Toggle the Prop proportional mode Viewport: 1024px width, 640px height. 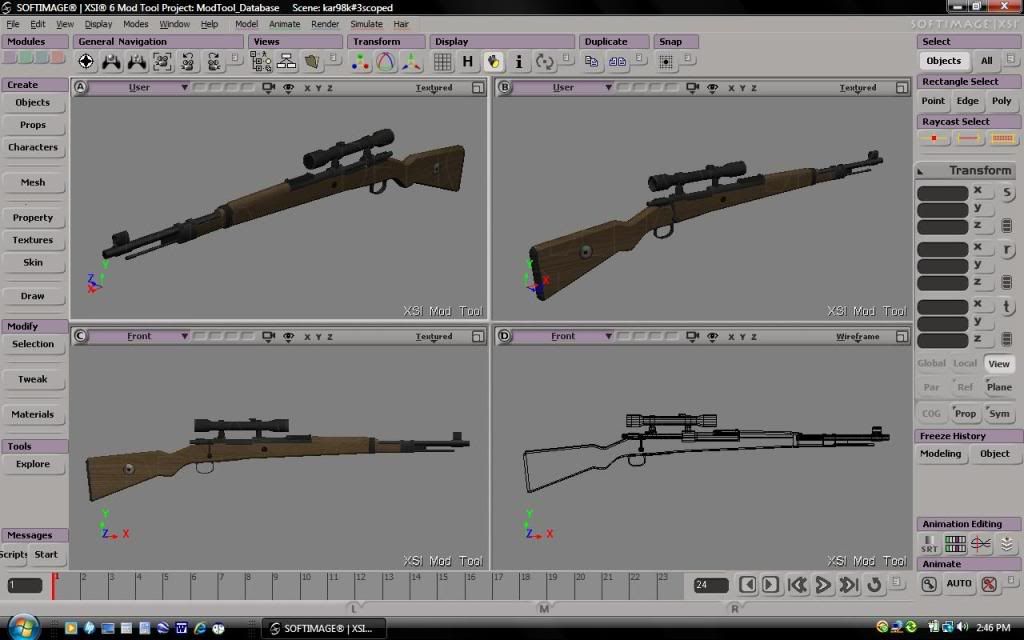965,413
